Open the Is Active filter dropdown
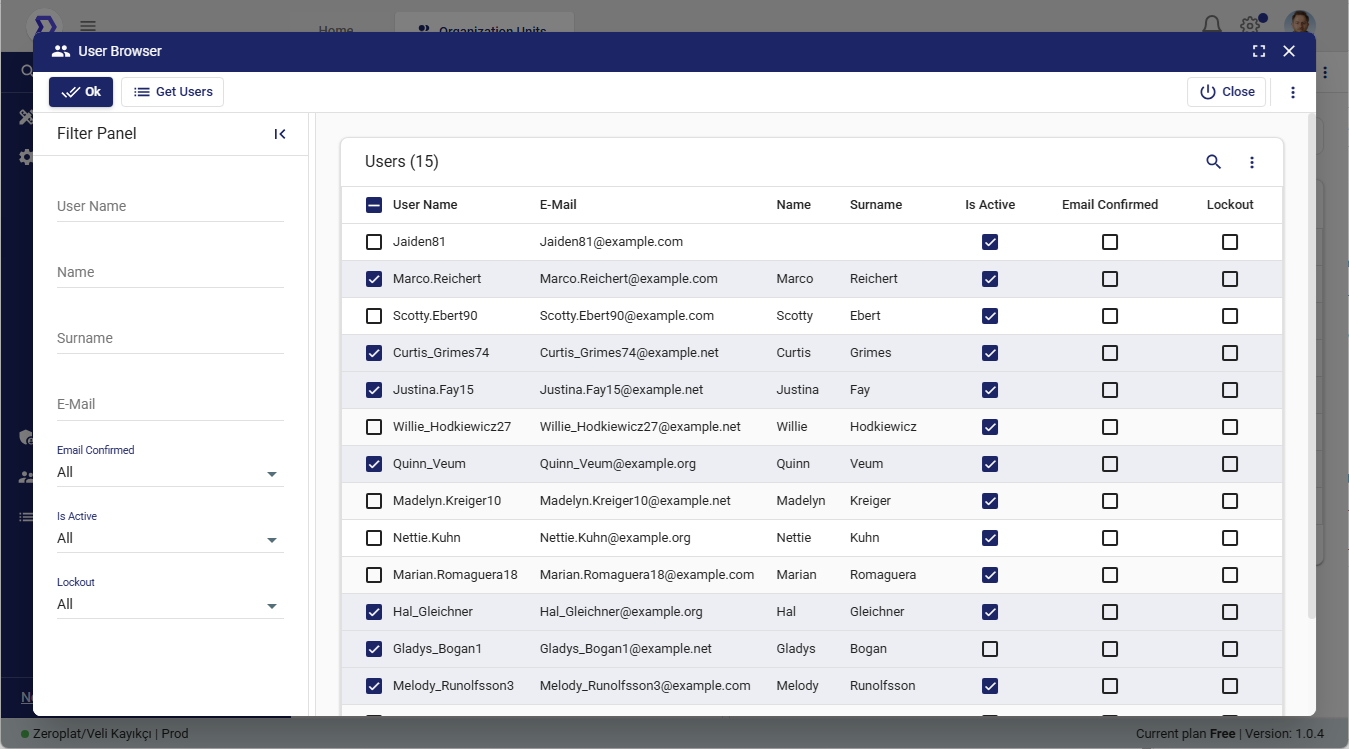 [170, 539]
